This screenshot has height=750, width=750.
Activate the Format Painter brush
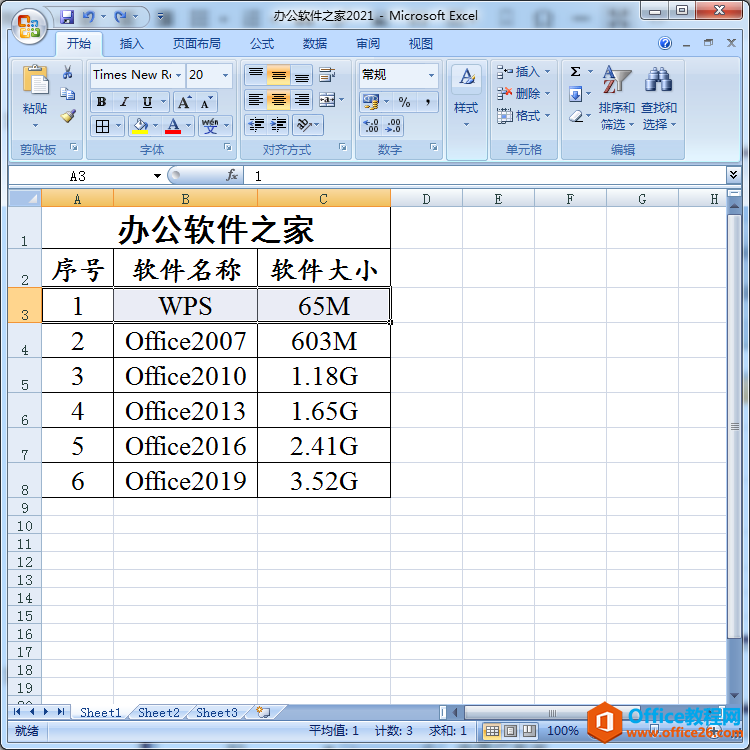pos(67,115)
